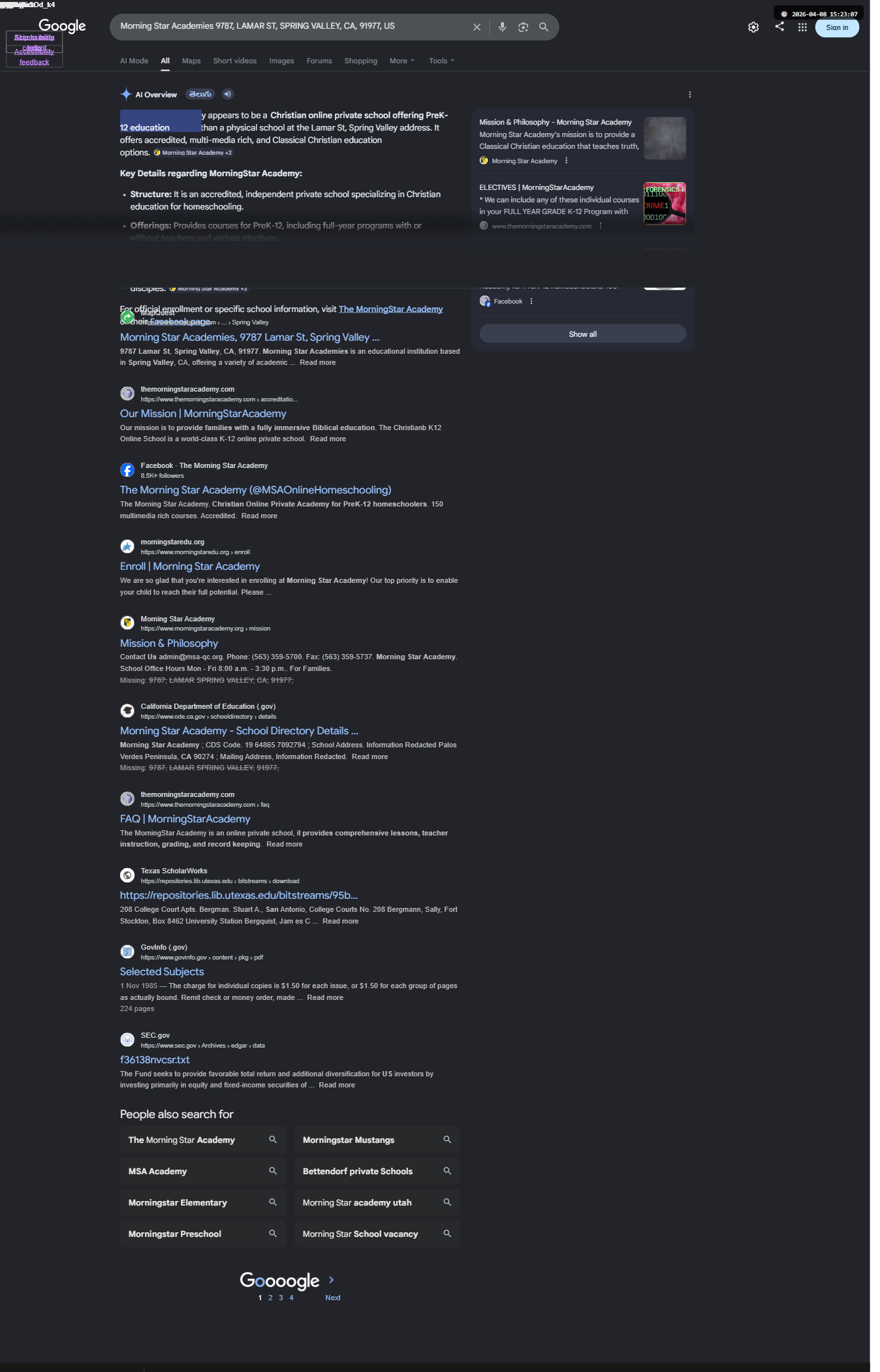Click the ELECTIVES forensics thumbnail image
This screenshot has width=880, height=1372.
click(665, 204)
